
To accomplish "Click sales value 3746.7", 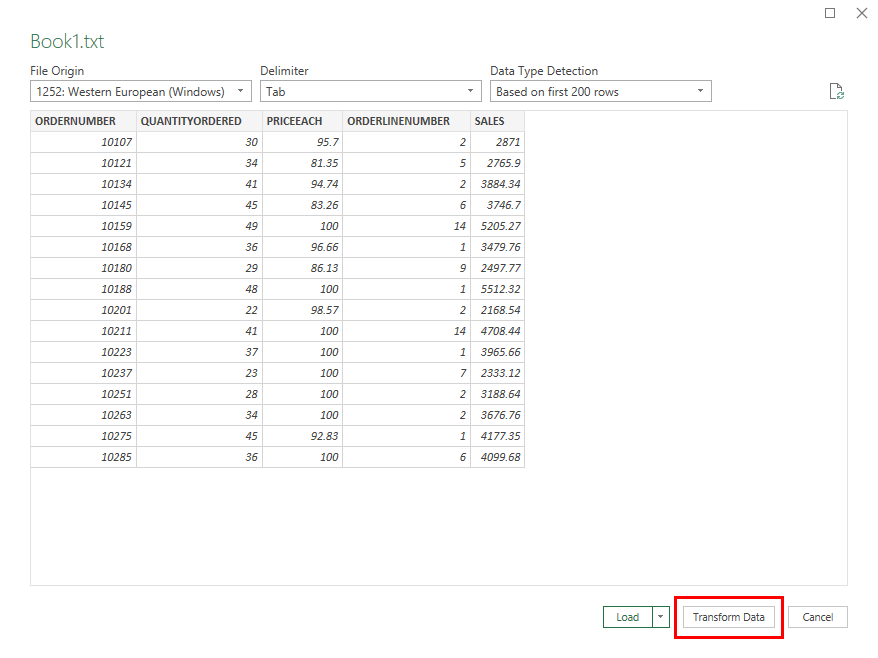I will click(497, 205).
